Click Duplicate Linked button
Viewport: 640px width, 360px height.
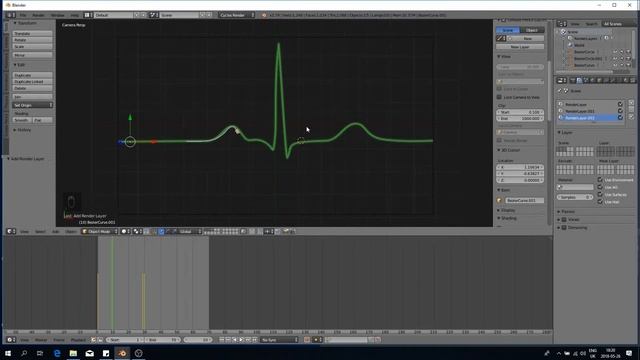pyautogui.click(x=32, y=82)
